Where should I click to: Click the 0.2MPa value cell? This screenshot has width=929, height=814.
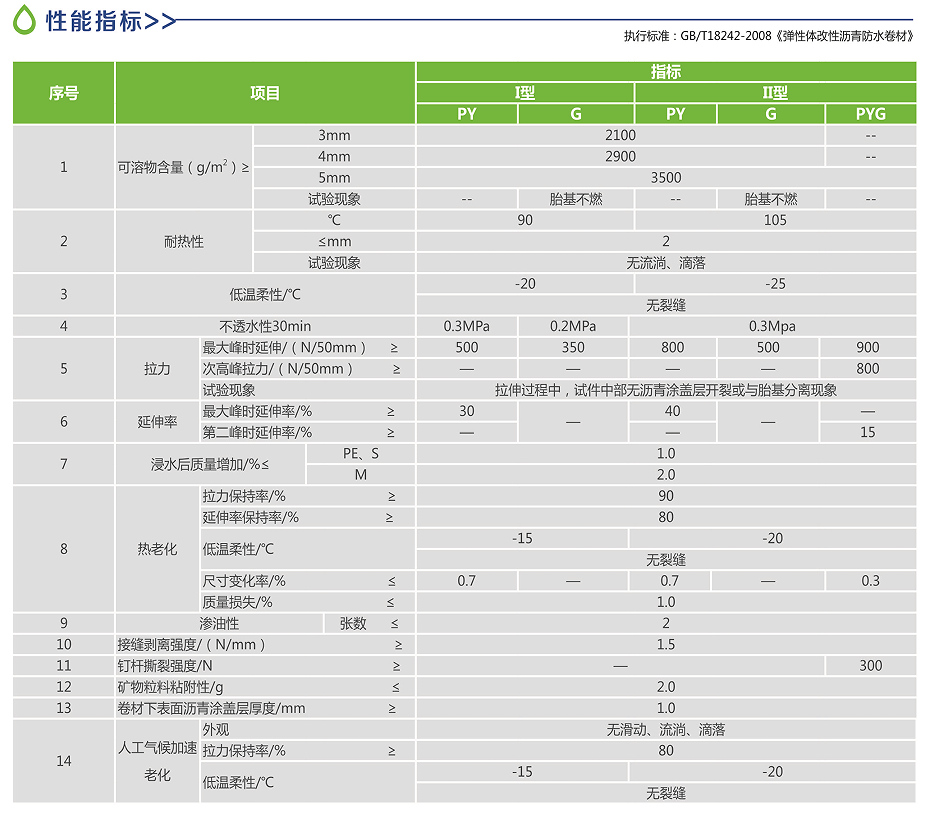click(573, 326)
